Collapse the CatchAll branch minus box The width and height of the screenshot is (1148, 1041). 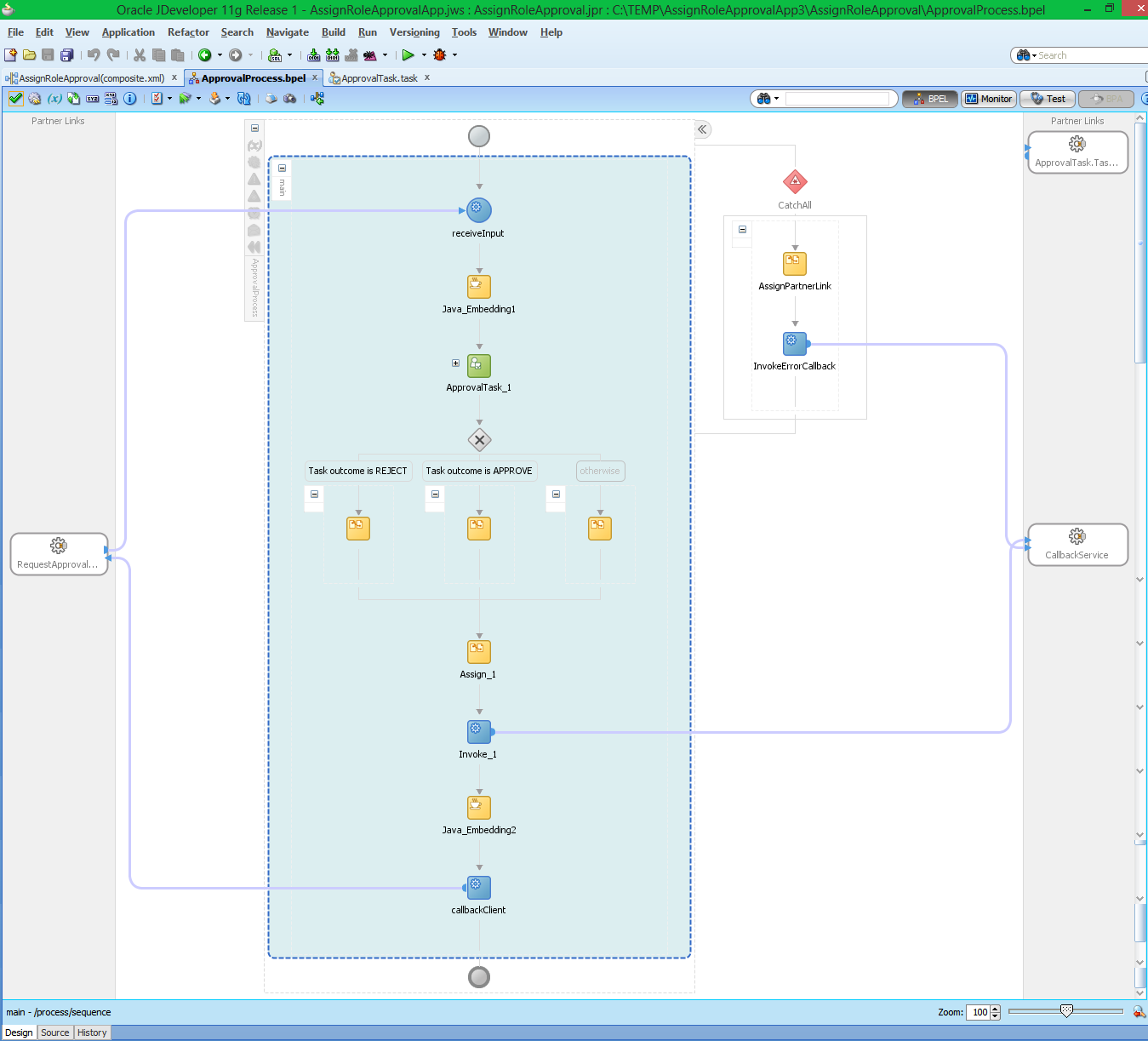pyautogui.click(x=742, y=229)
